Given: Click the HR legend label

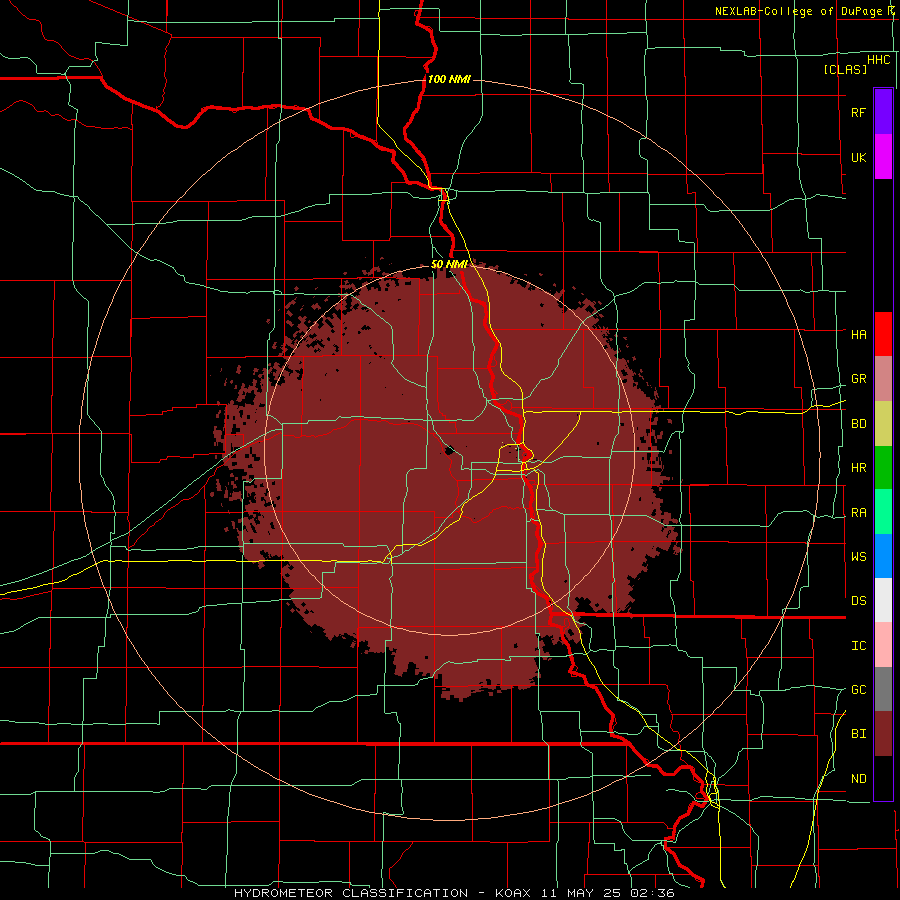Looking at the screenshot, I should tap(858, 468).
